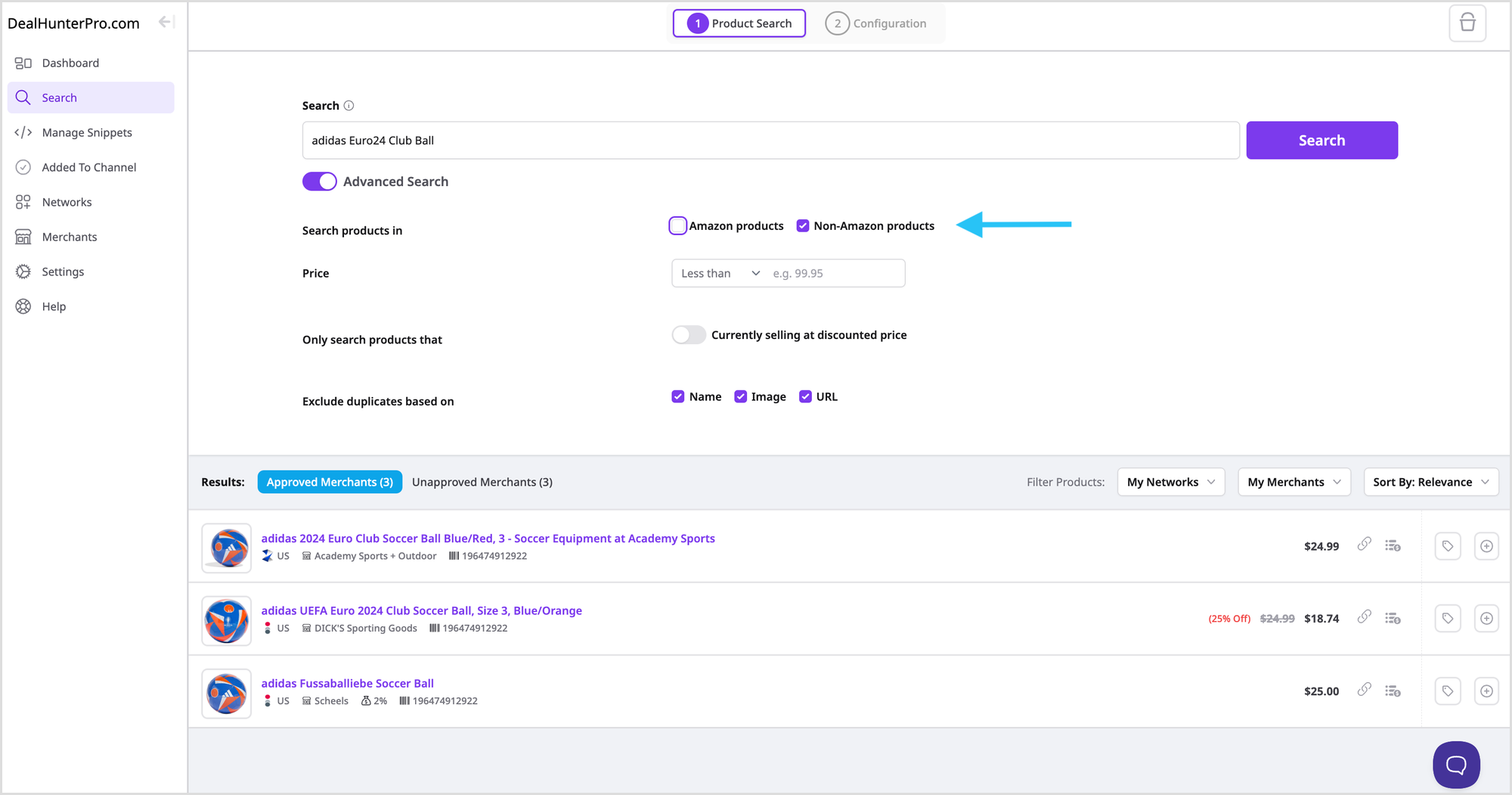Click the Merchants storefront icon
This screenshot has width=1512, height=795.
(23, 237)
